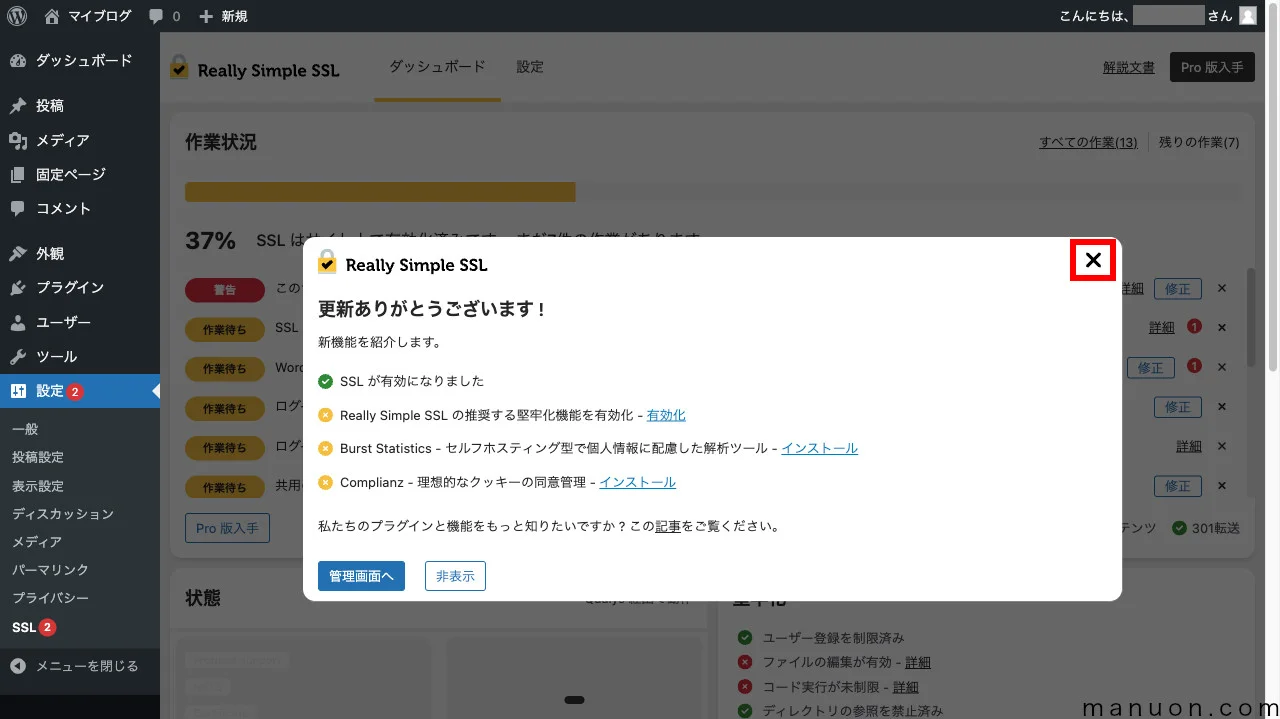Click 修正 button on 警告 row
Screen dimensions: 1280x719
[1177, 288]
